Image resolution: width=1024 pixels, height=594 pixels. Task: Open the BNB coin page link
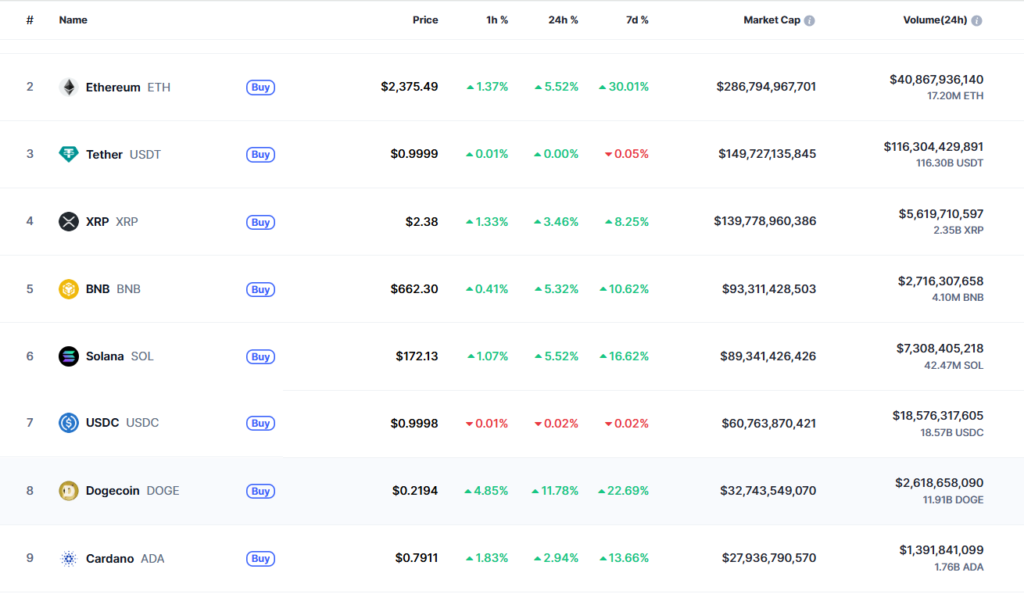pyautogui.click(x=113, y=289)
